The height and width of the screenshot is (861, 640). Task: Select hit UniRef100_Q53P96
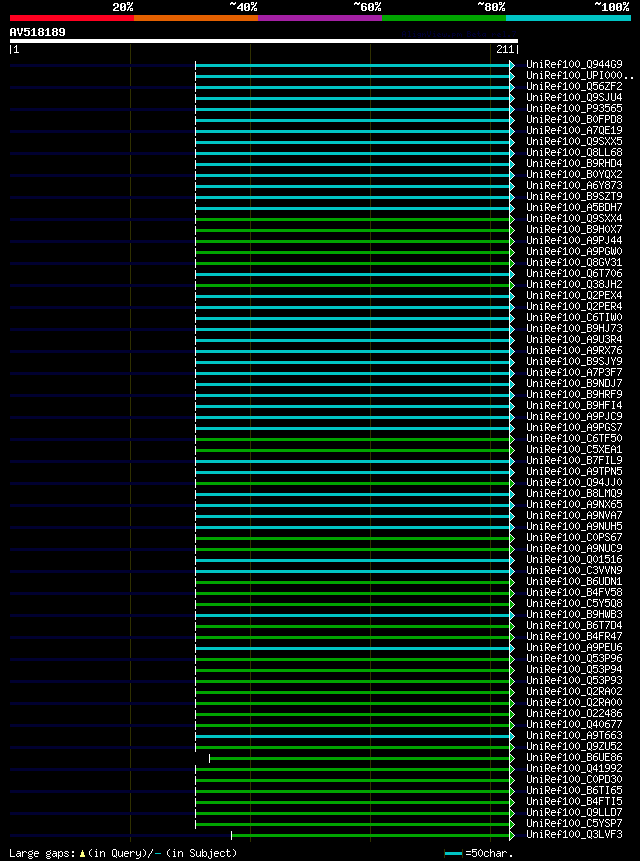coord(574,658)
